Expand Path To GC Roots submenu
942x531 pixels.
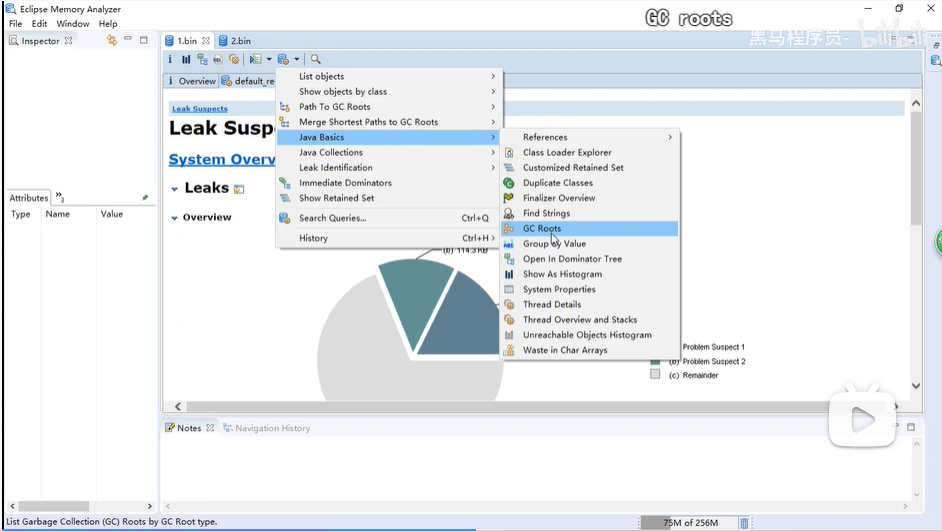[388, 106]
